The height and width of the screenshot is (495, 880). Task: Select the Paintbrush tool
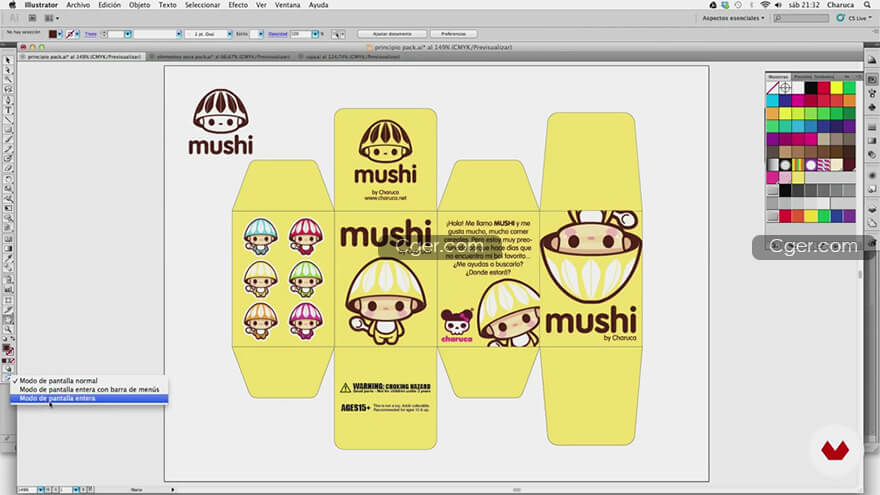pyautogui.click(x=8, y=139)
